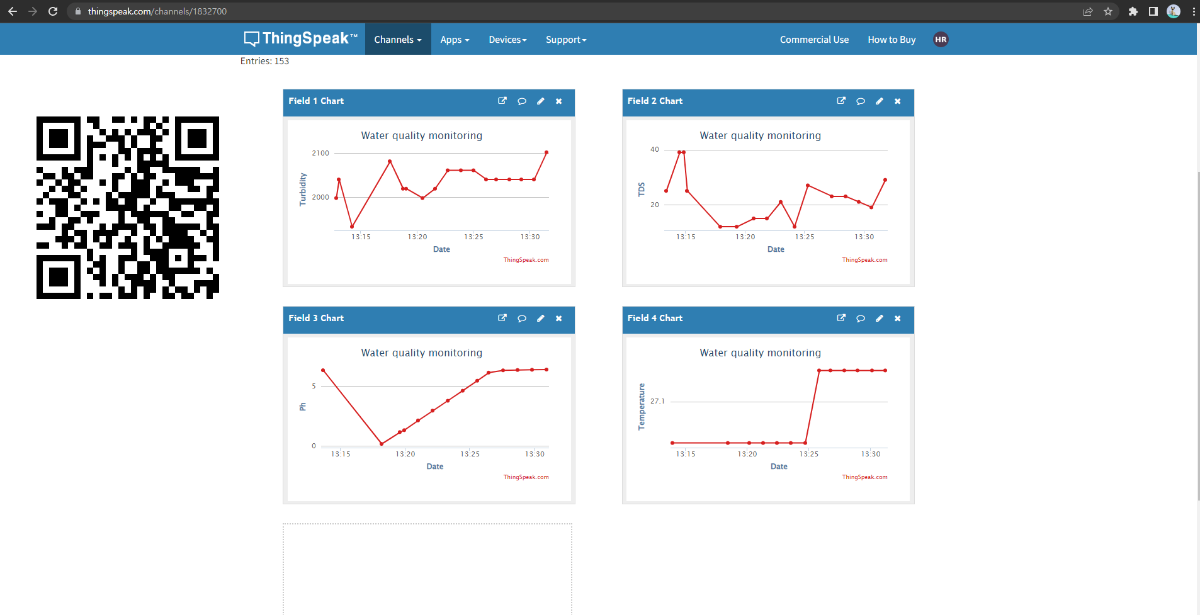Bookmark this page with star icon
Viewport: 1200px width, 615px height.
pyautogui.click(x=1108, y=11)
